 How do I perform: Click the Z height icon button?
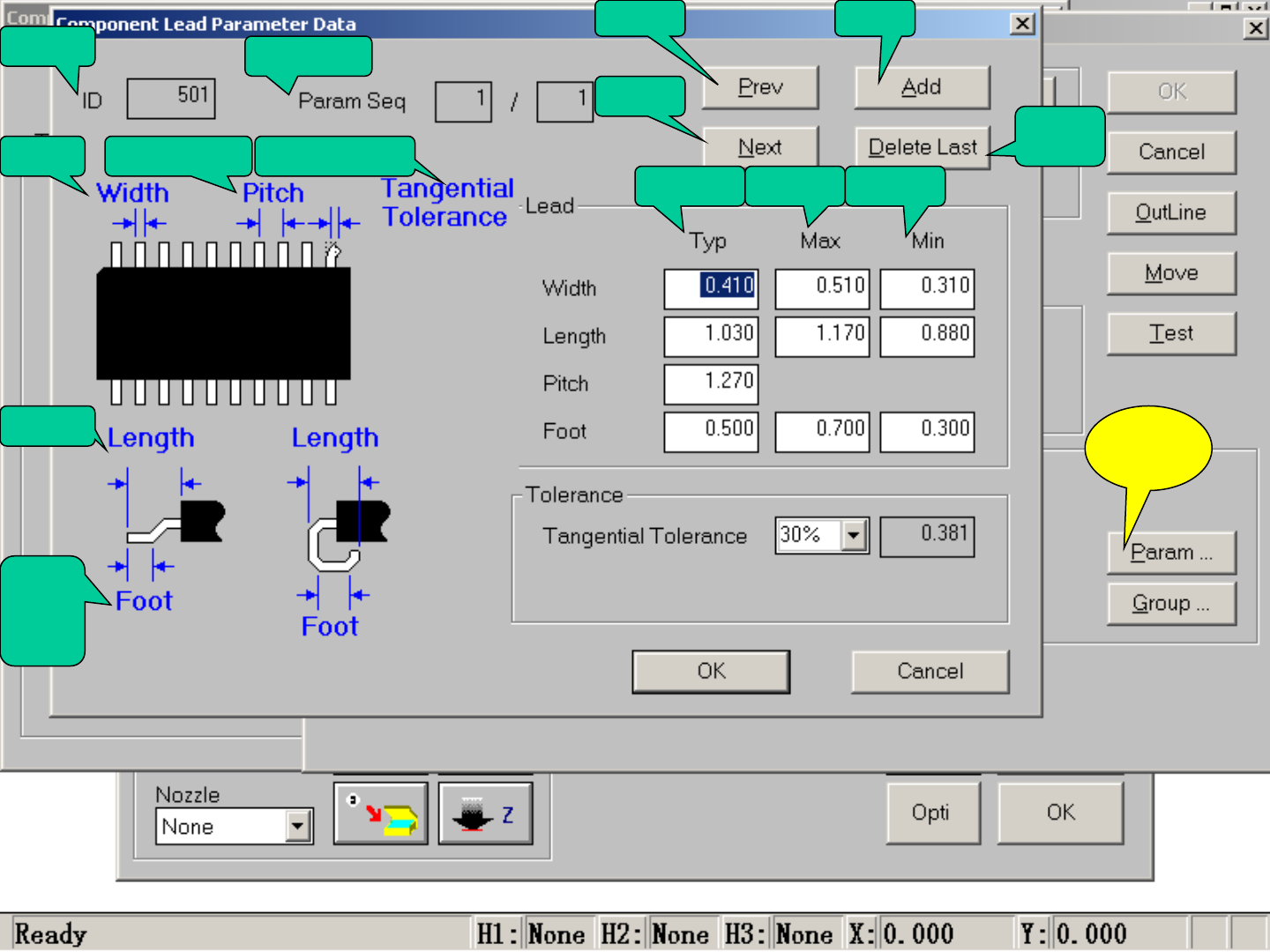(486, 814)
